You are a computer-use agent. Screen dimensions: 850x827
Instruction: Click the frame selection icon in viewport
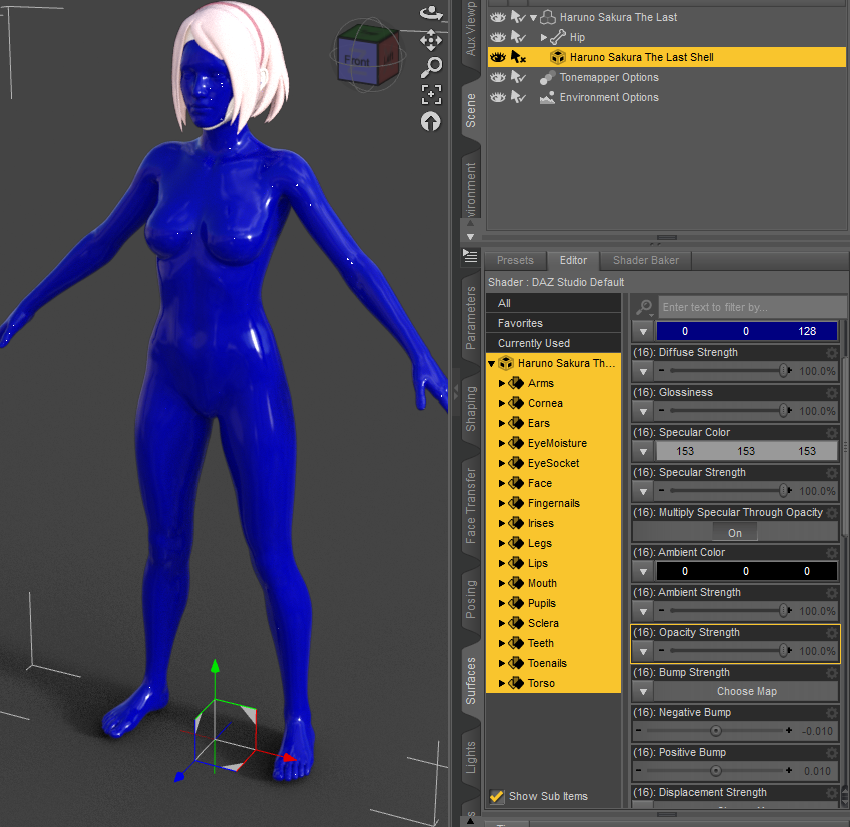tap(431, 94)
